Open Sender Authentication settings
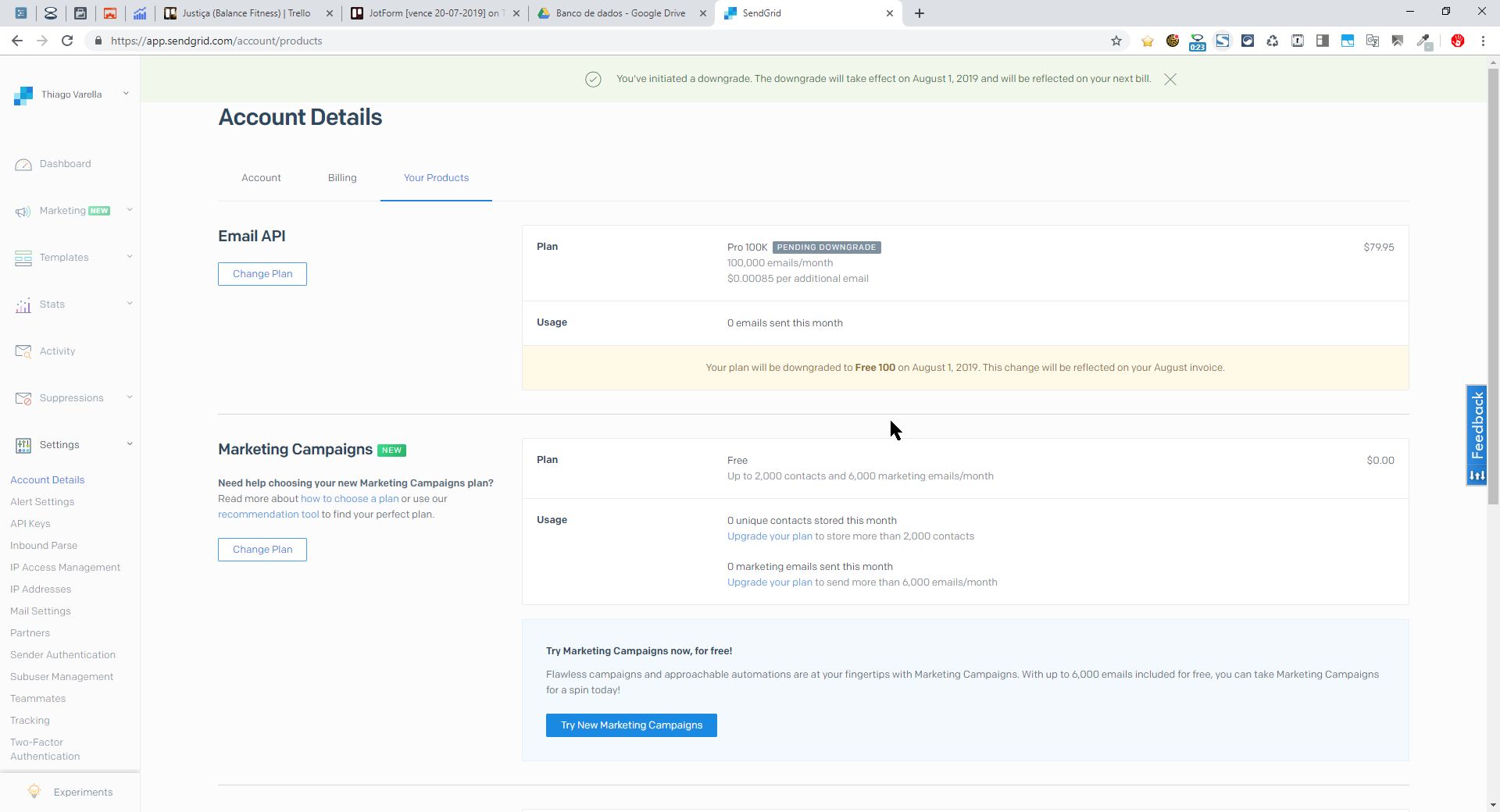 coord(62,655)
